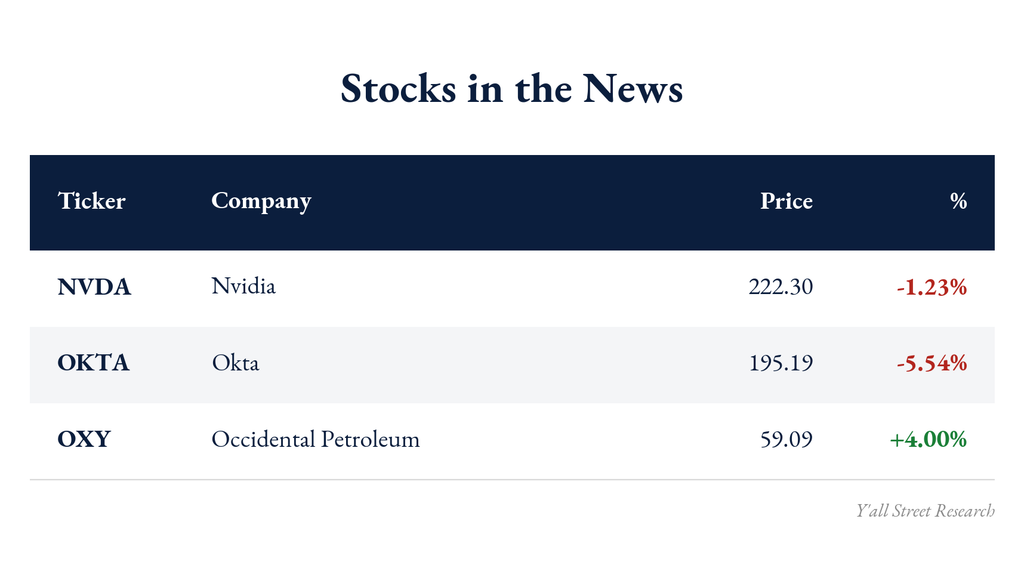Click the dark blue table header bar
1024x575 pixels.
tap(512, 203)
